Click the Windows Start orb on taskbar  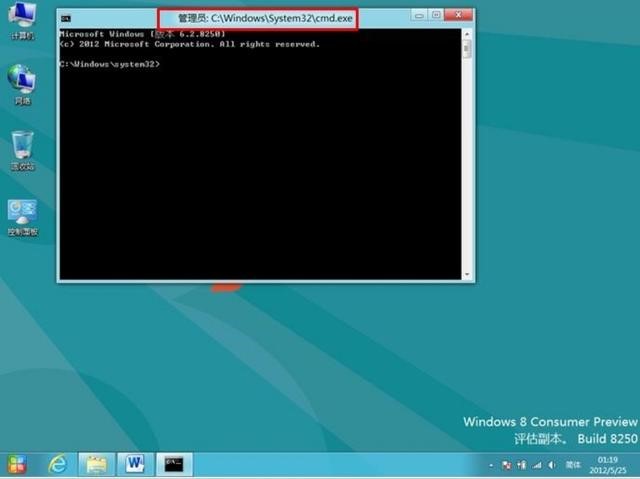pyautogui.click(x=17, y=464)
